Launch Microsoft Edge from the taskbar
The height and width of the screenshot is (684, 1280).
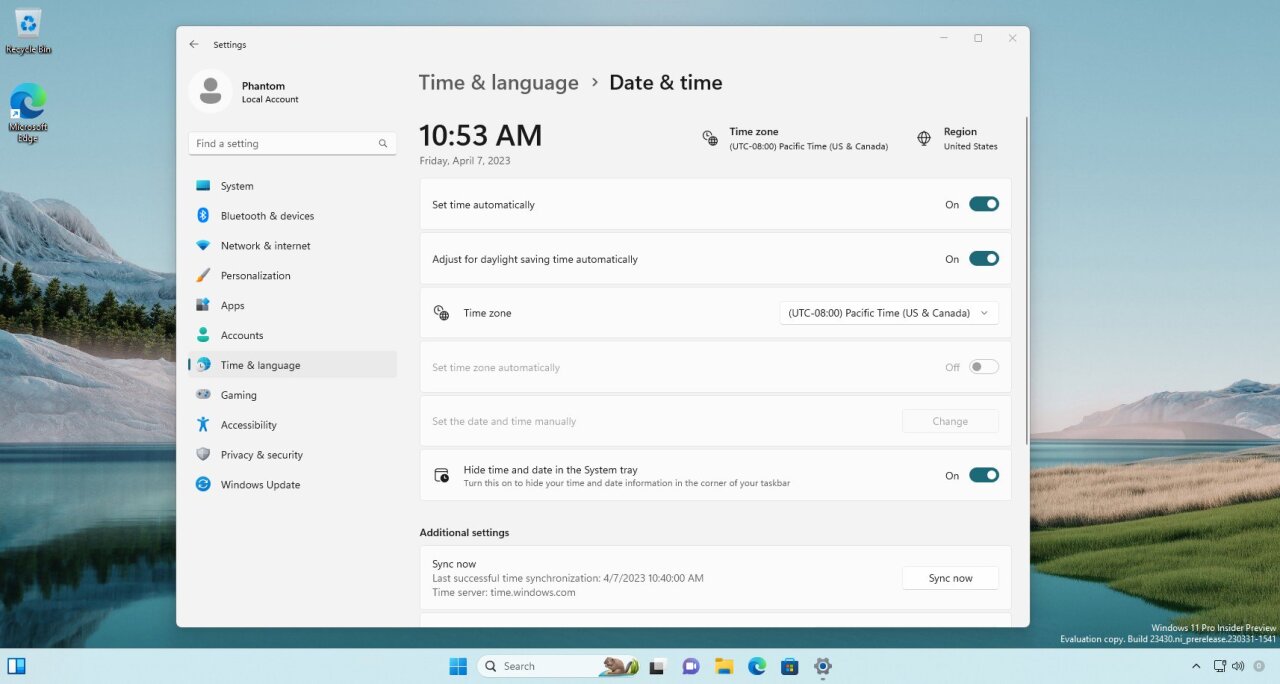pos(756,665)
